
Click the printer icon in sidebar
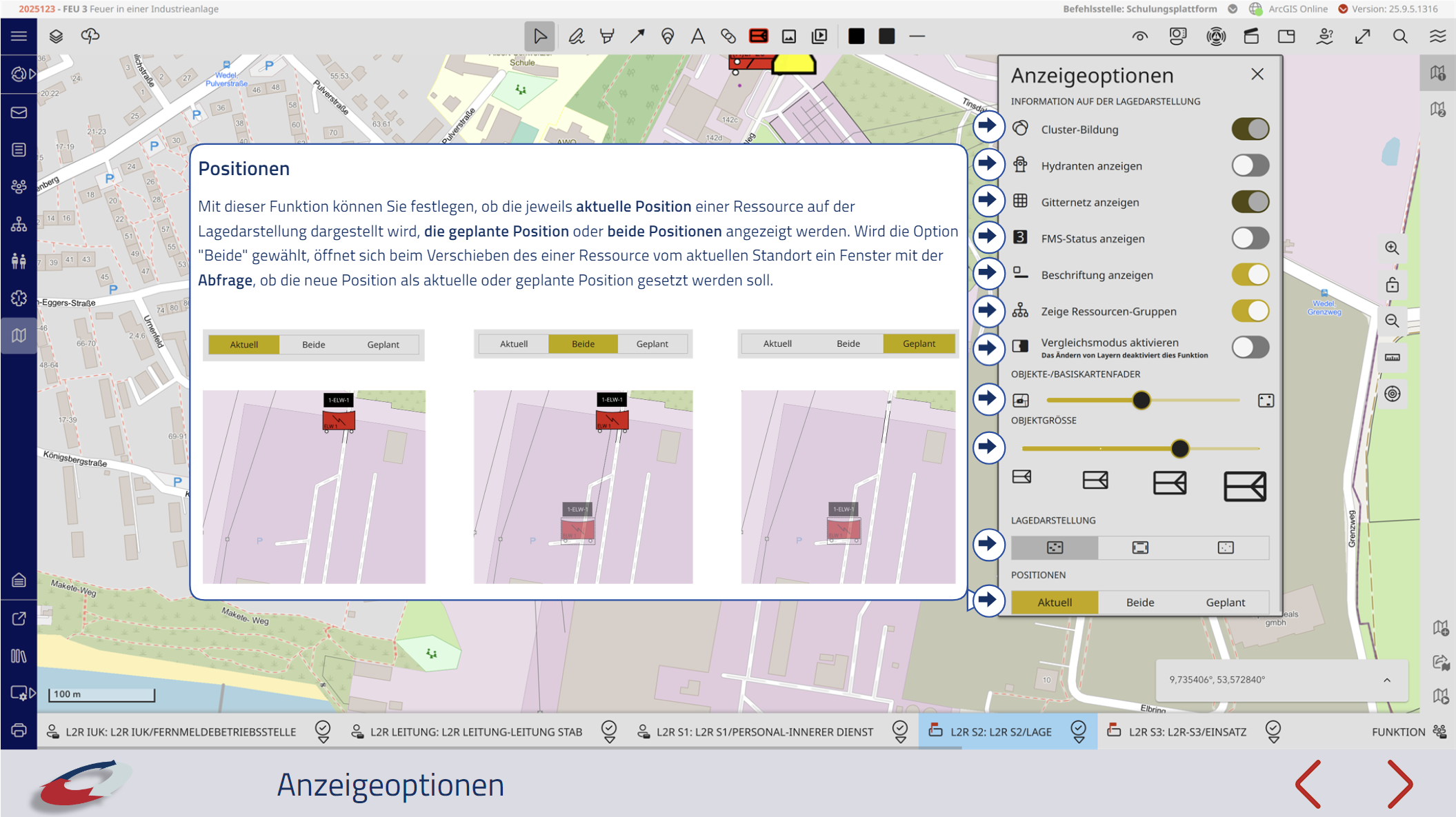(19, 730)
